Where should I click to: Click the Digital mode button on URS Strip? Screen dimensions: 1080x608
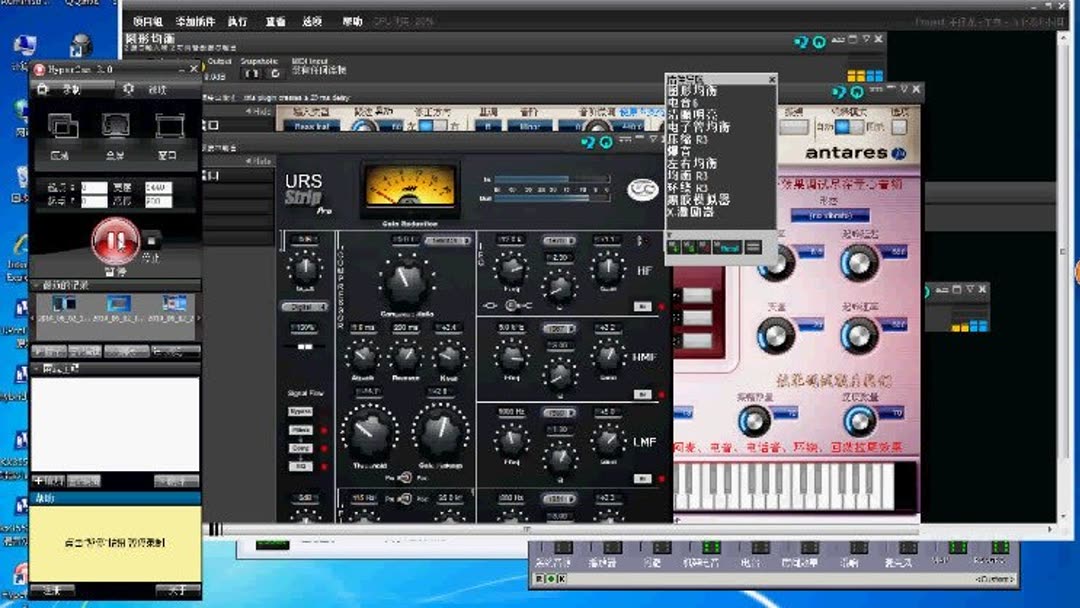tap(305, 308)
